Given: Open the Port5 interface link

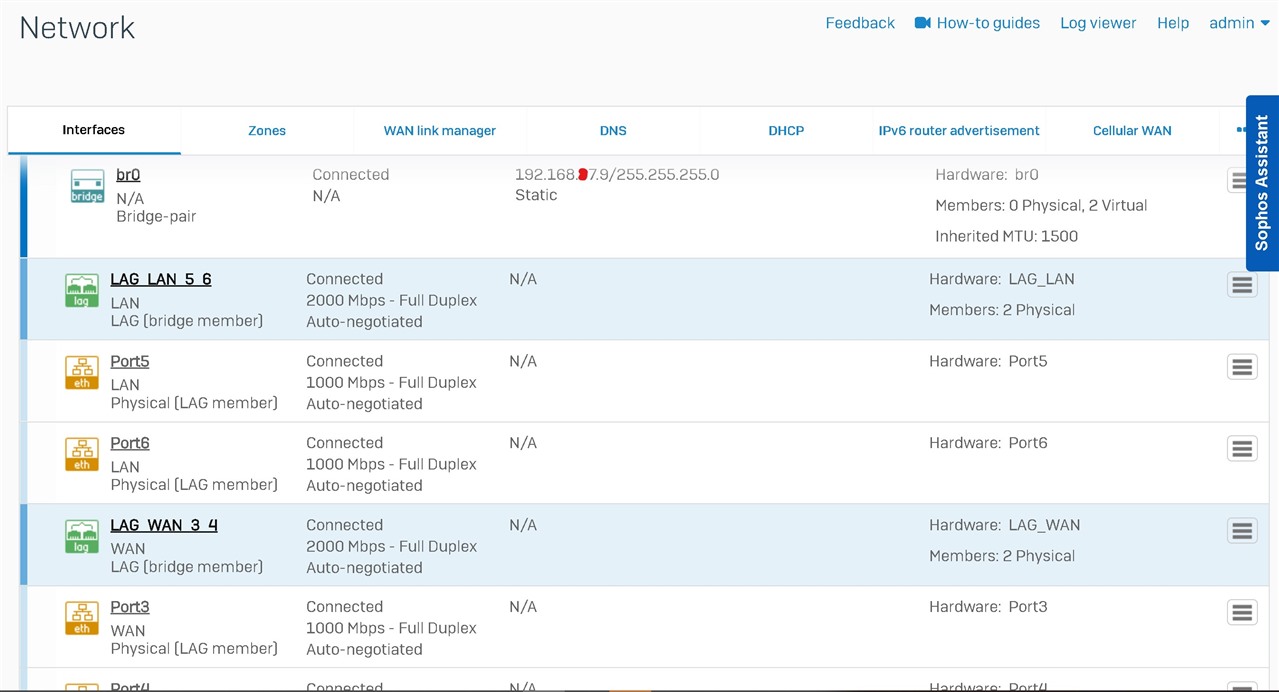Looking at the screenshot, I should pos(130,362).
